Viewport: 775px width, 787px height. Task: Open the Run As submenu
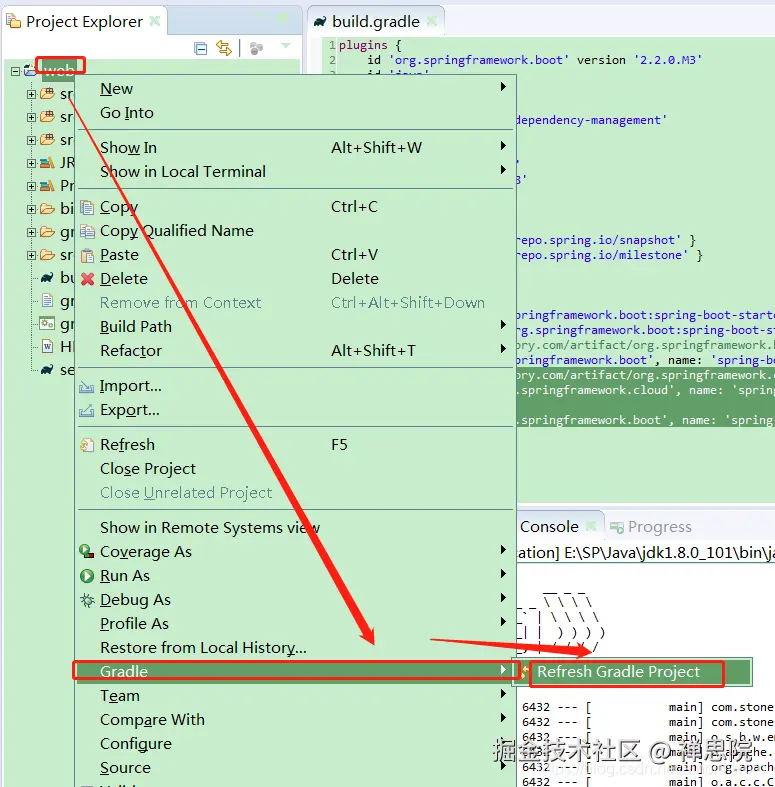click(x=296, y=576)
